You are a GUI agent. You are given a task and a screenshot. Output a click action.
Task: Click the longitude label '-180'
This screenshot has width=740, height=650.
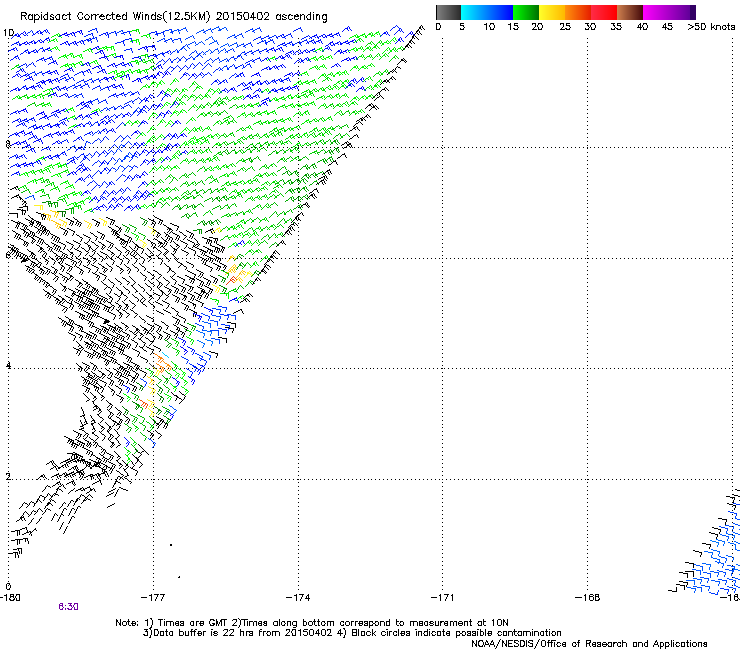click(x=10, y=598)
